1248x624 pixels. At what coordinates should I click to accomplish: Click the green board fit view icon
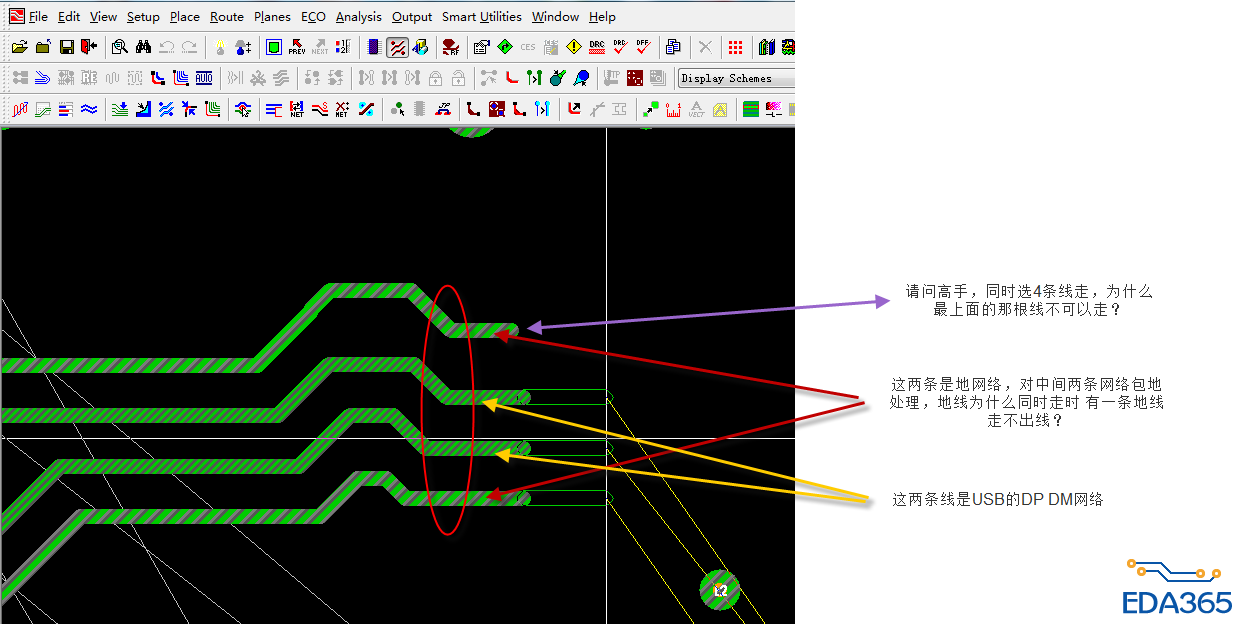pyautogui.click(x=274, y=47)
